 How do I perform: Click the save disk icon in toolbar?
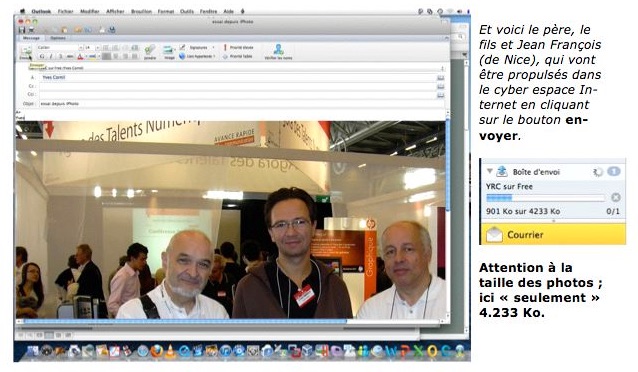click(x=22, y=30)
